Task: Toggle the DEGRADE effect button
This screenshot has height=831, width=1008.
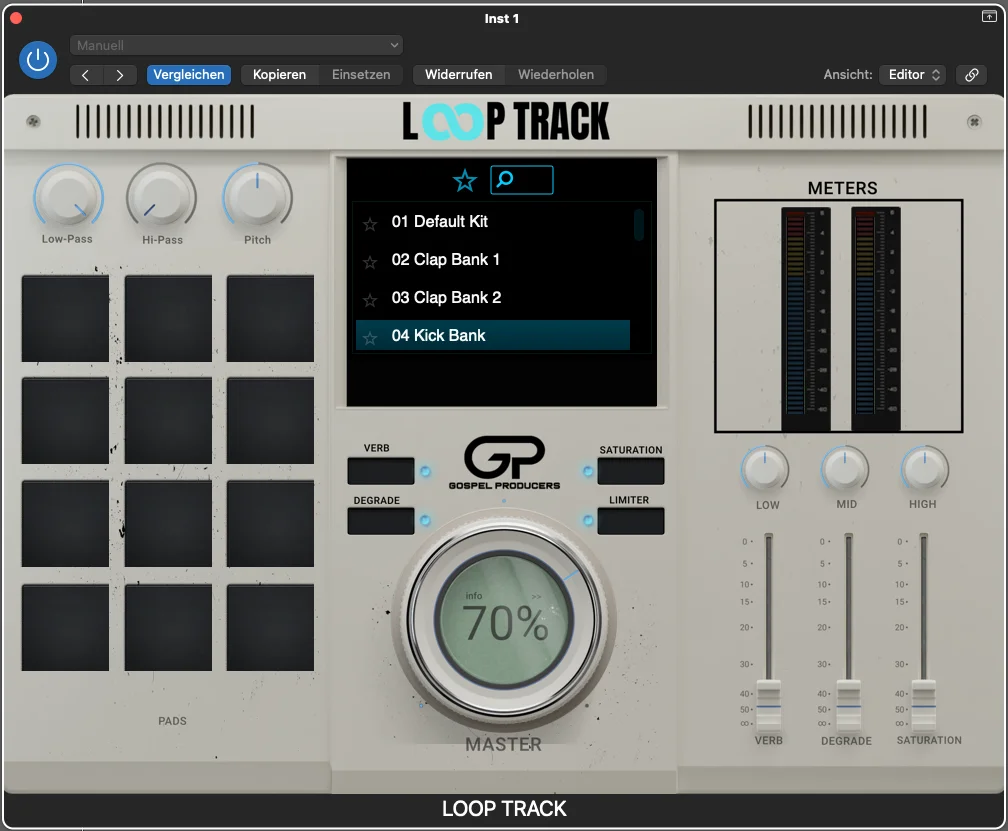Action: [x=381, y=521]
